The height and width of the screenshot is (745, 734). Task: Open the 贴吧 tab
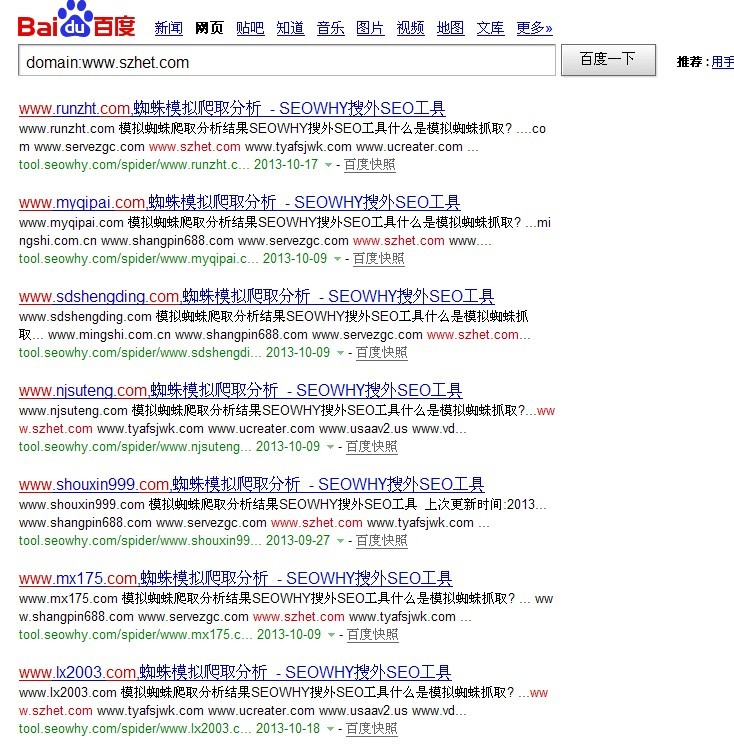tap(250, 28)
